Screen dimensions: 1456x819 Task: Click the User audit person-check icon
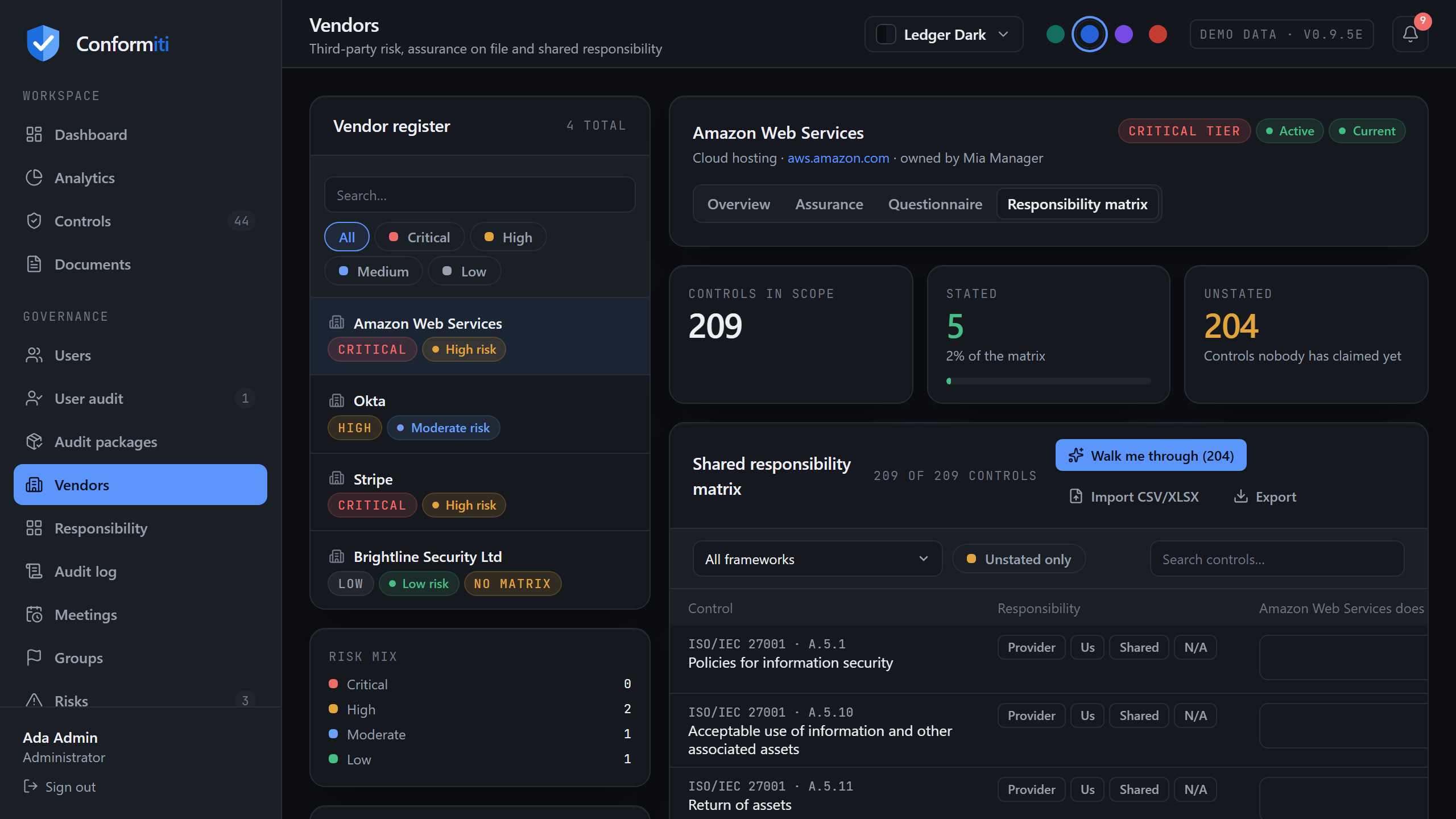click(34, 398)
